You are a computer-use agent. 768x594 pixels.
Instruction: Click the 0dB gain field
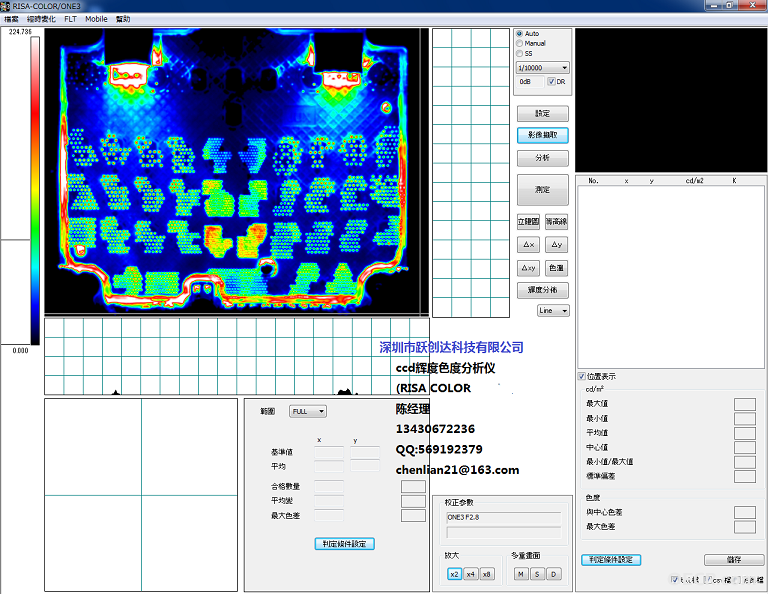(530, 82)
